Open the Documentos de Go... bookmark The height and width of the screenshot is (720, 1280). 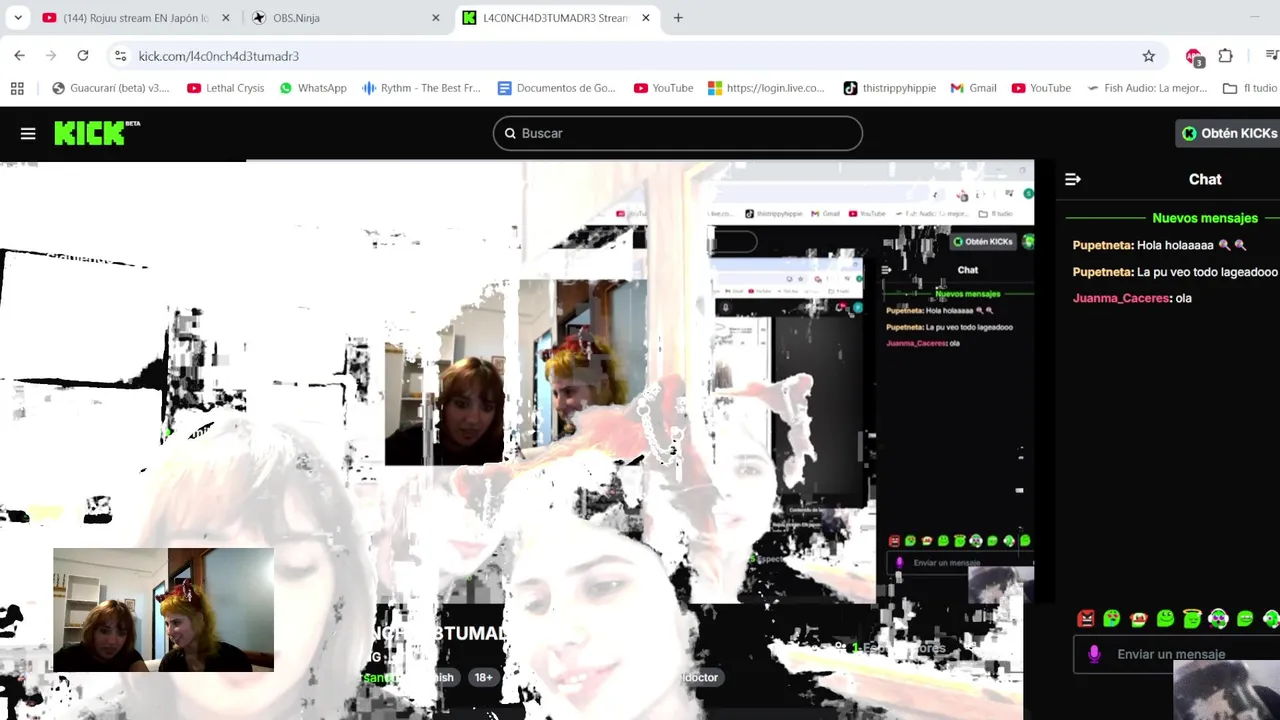tap(556, 88)
